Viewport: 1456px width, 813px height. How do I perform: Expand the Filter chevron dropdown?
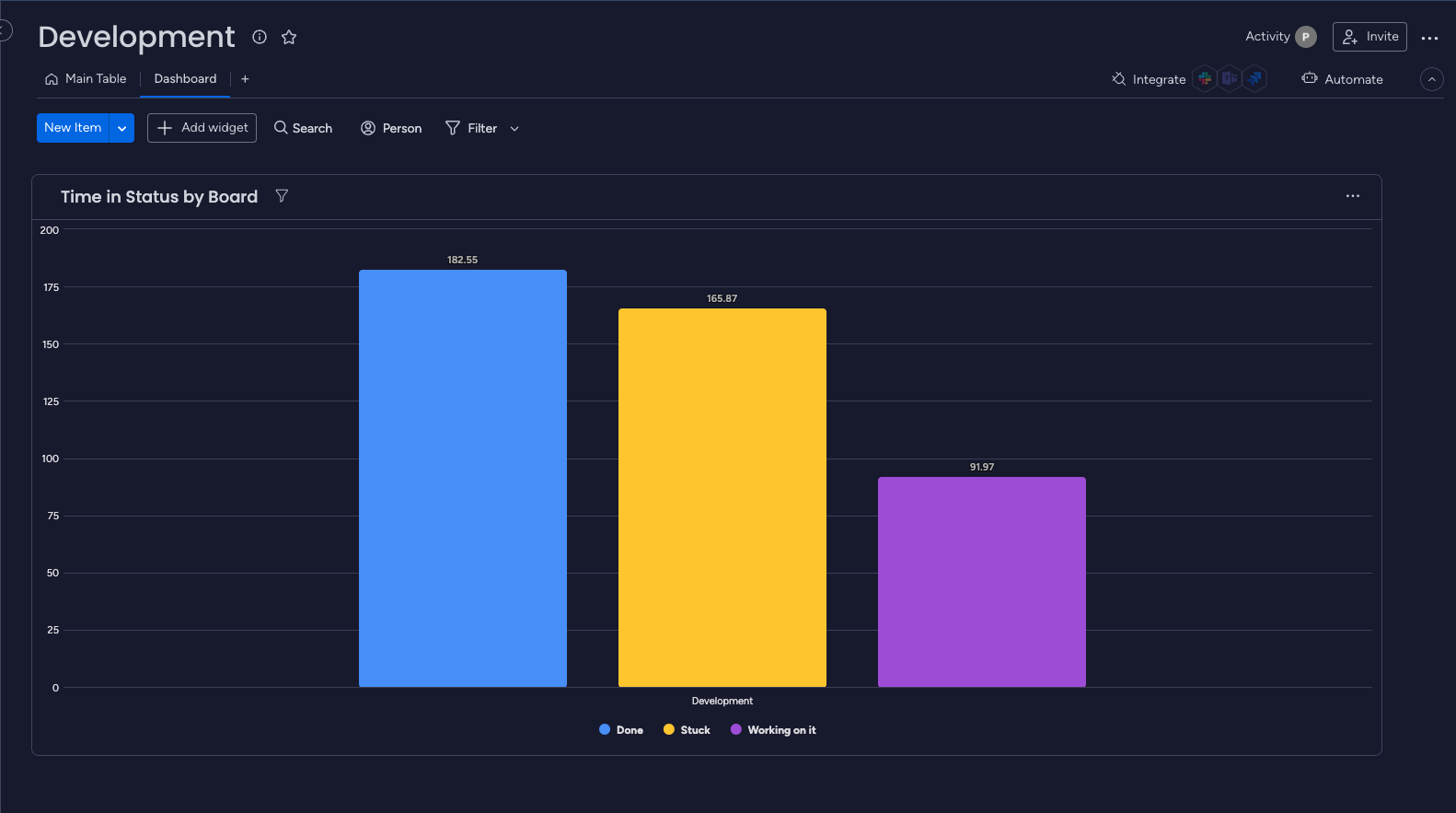coord(514,129)
